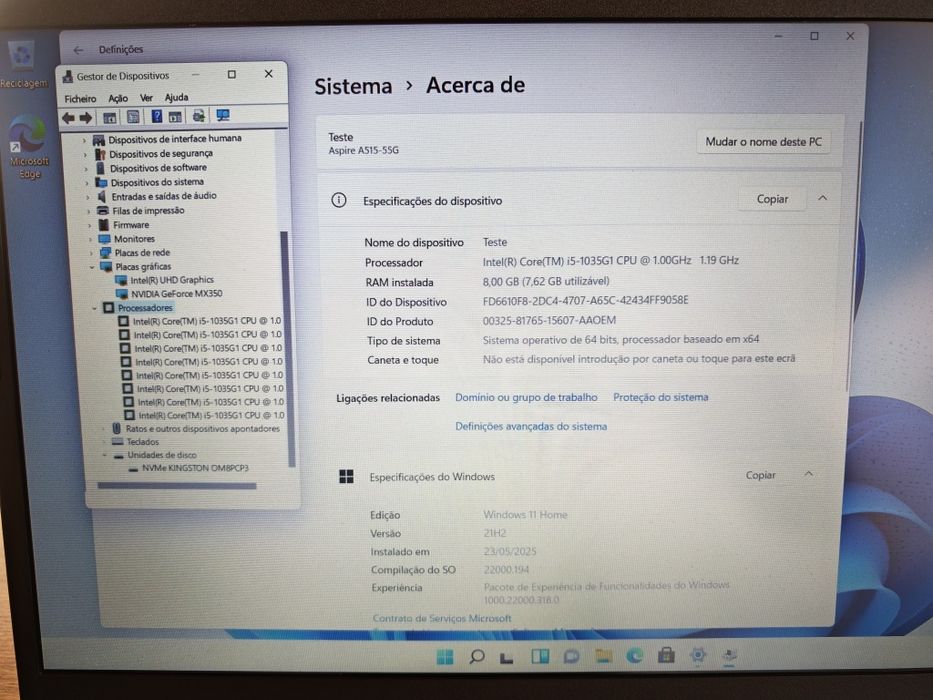Select Dispositivos do sistema tree item
Viewport: 933px width, 700px height.
(157, 182)
